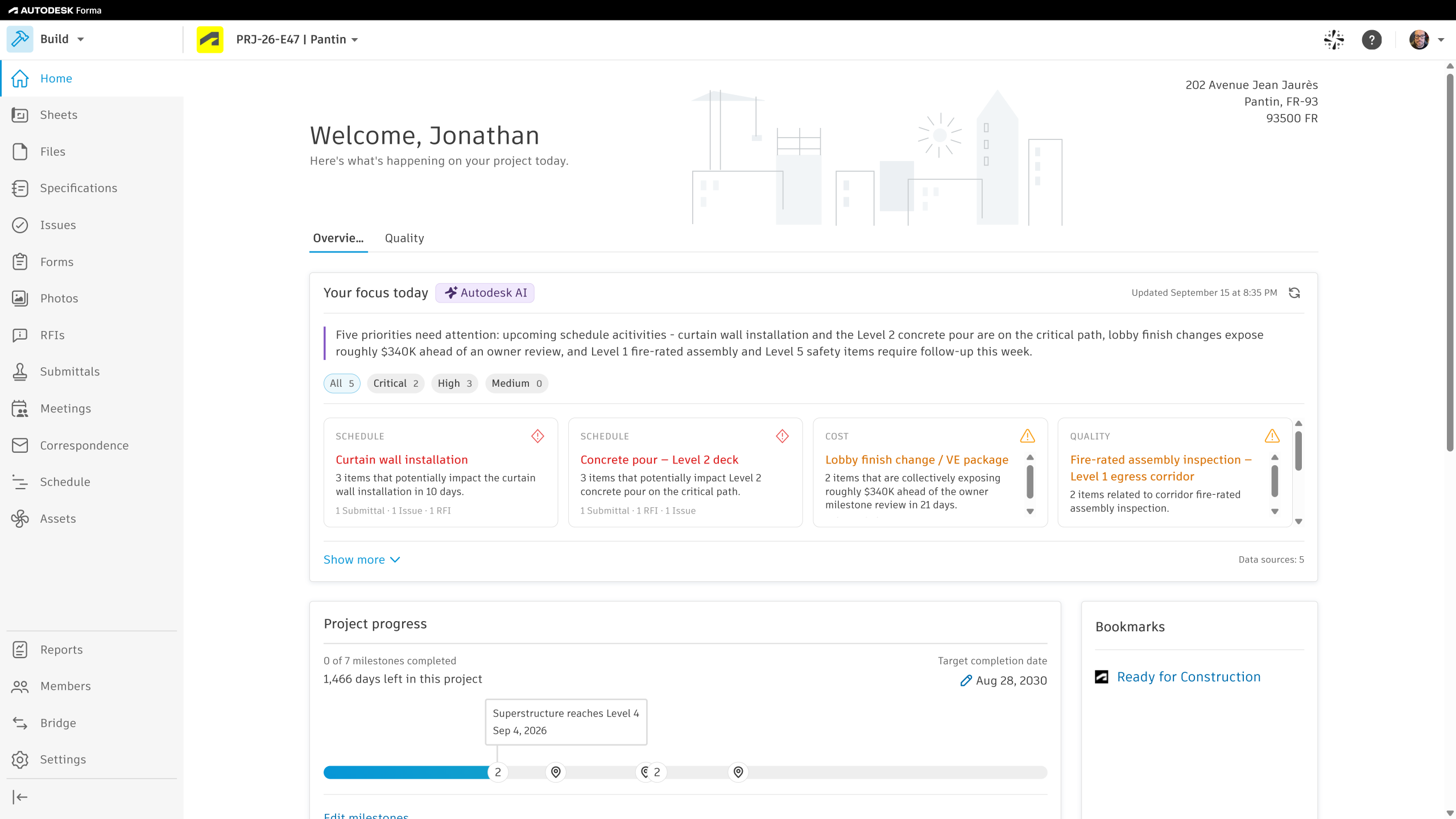Open the Bridge sidebar icon

(20, 723)
